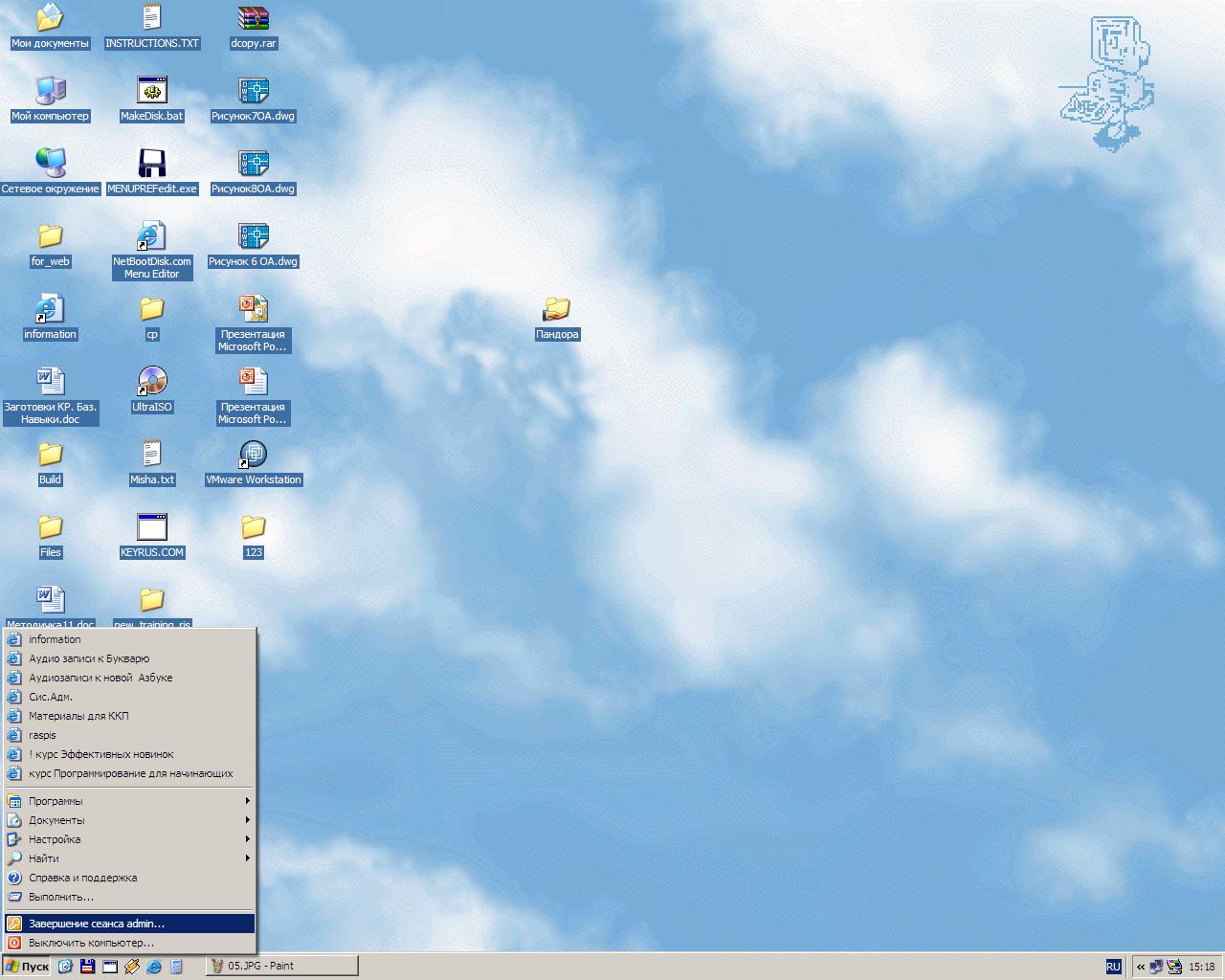
Task: Select the KEYRUS.COM file icon
Action: 151,527
